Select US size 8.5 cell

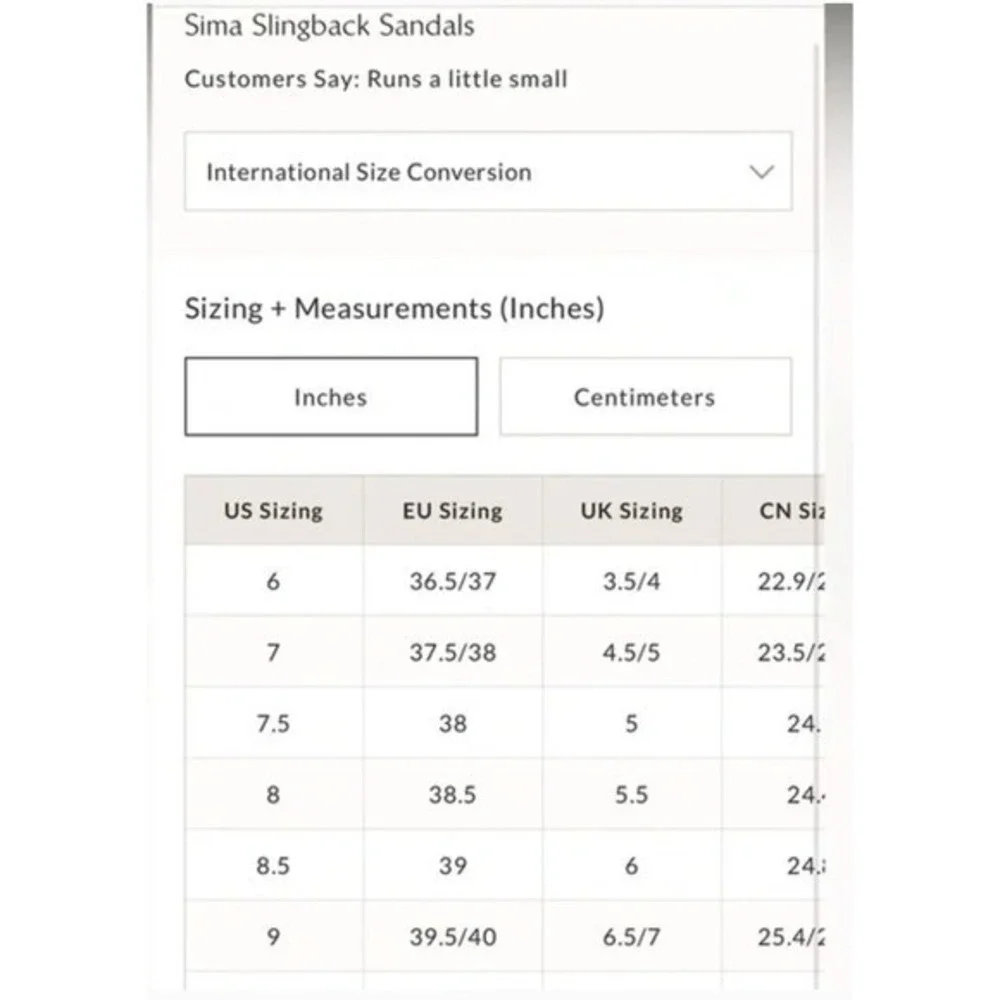tap(274, 865)
